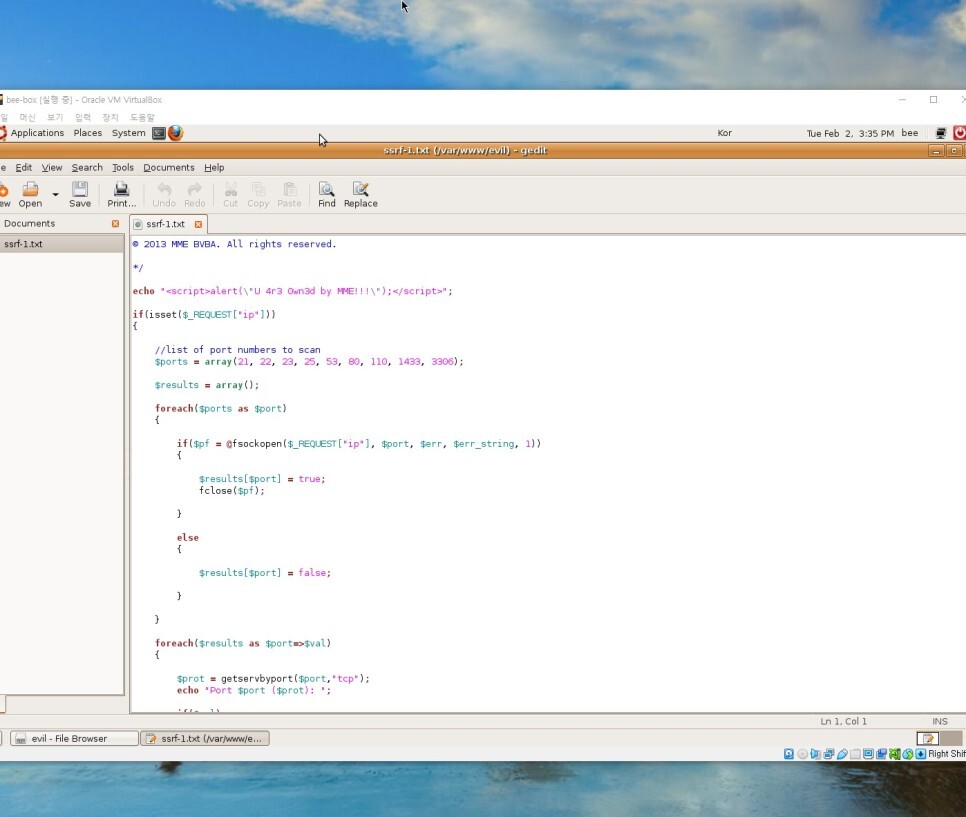
Task: Open the System panel menu
Action: 128,133
